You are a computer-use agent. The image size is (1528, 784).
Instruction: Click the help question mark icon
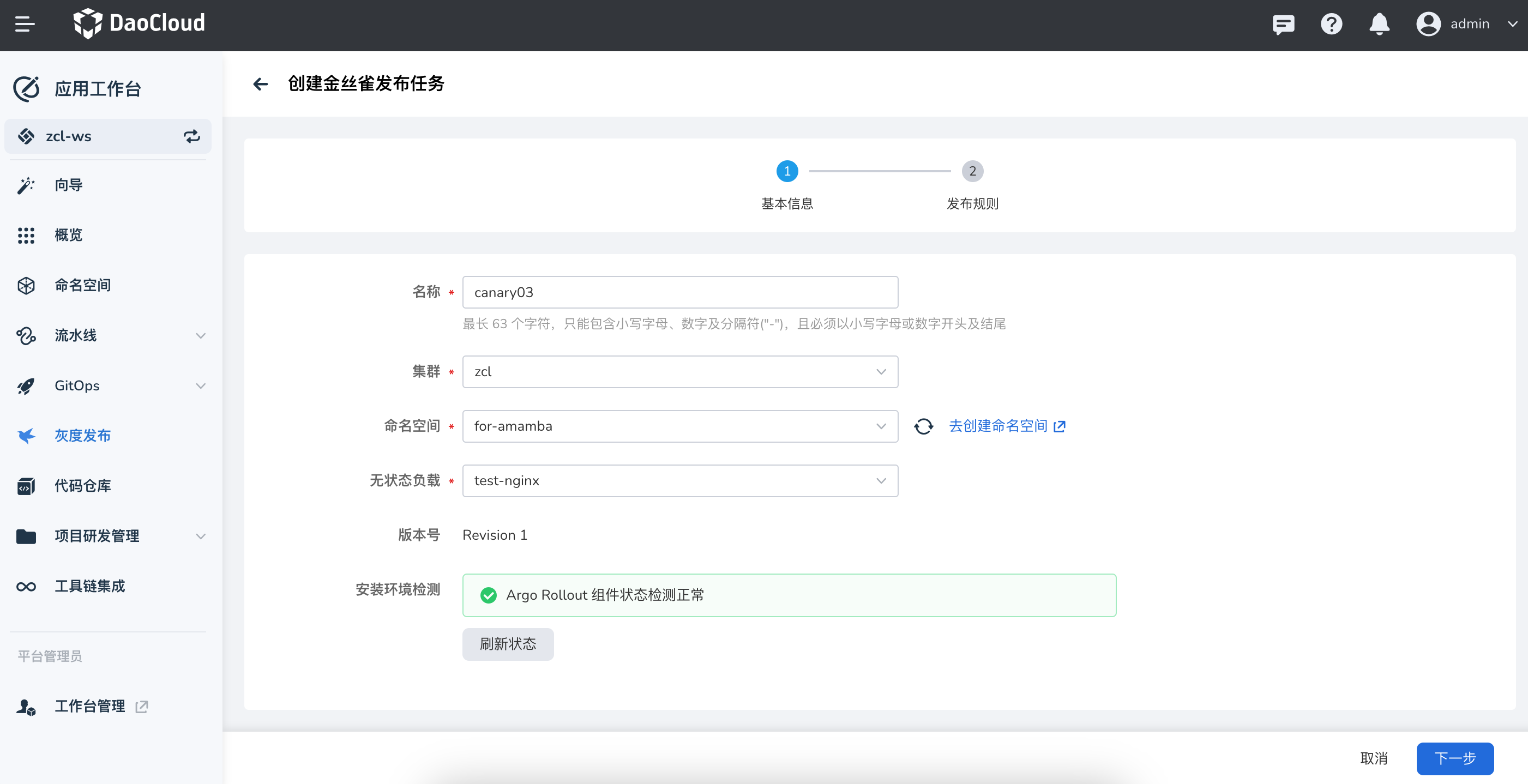pos(1331,25)
